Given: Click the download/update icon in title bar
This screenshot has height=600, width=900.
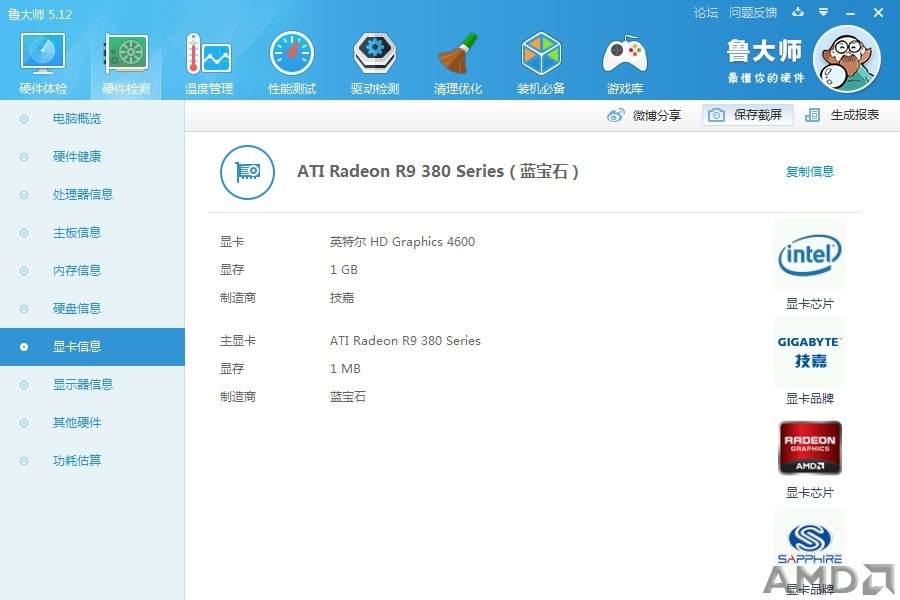Looking at the screenshot, I should point(798,12).
